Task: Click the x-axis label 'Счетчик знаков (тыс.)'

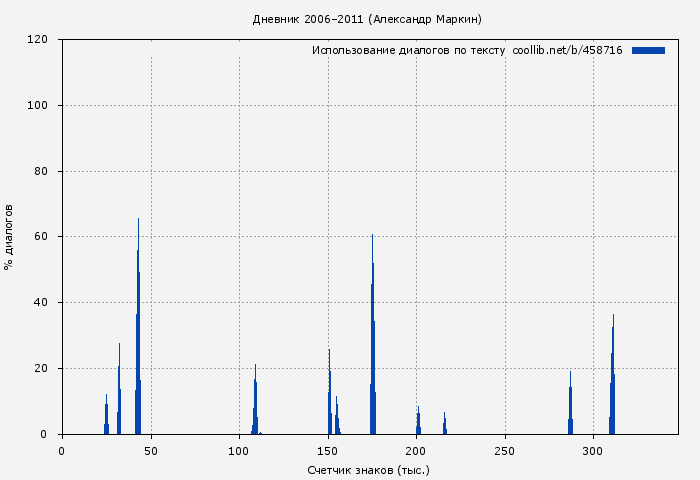Action: click(368, 469)
